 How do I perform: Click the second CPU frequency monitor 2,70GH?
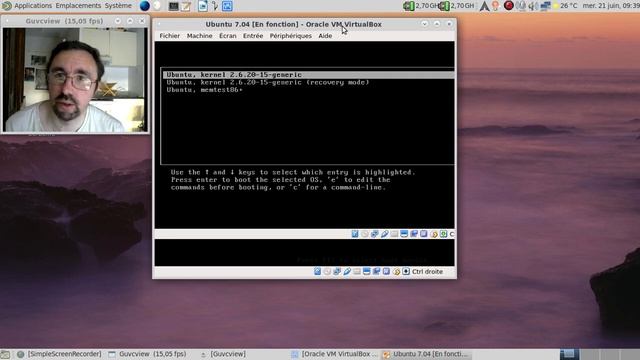coord(457,6)
